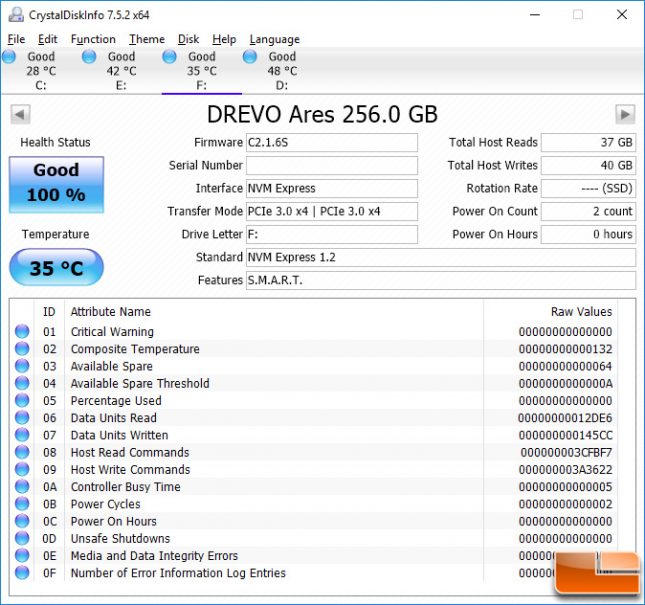Minimize the CrystalDiskInfo window
This screenshot has height=605, width=645.
click(x=535, y=15)
